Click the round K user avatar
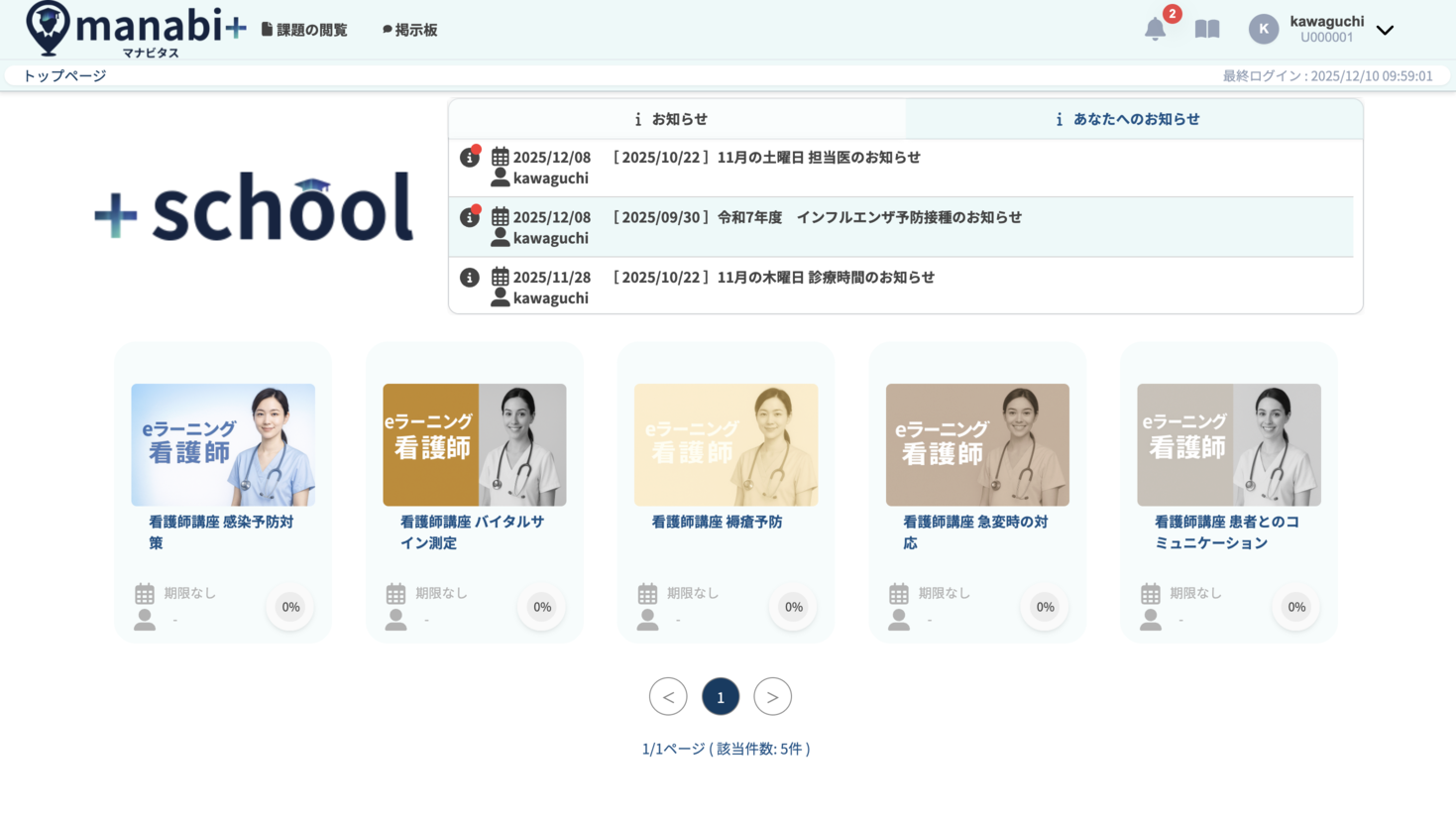Viewport: 1456px width, 823px height. click(1263, 29)
